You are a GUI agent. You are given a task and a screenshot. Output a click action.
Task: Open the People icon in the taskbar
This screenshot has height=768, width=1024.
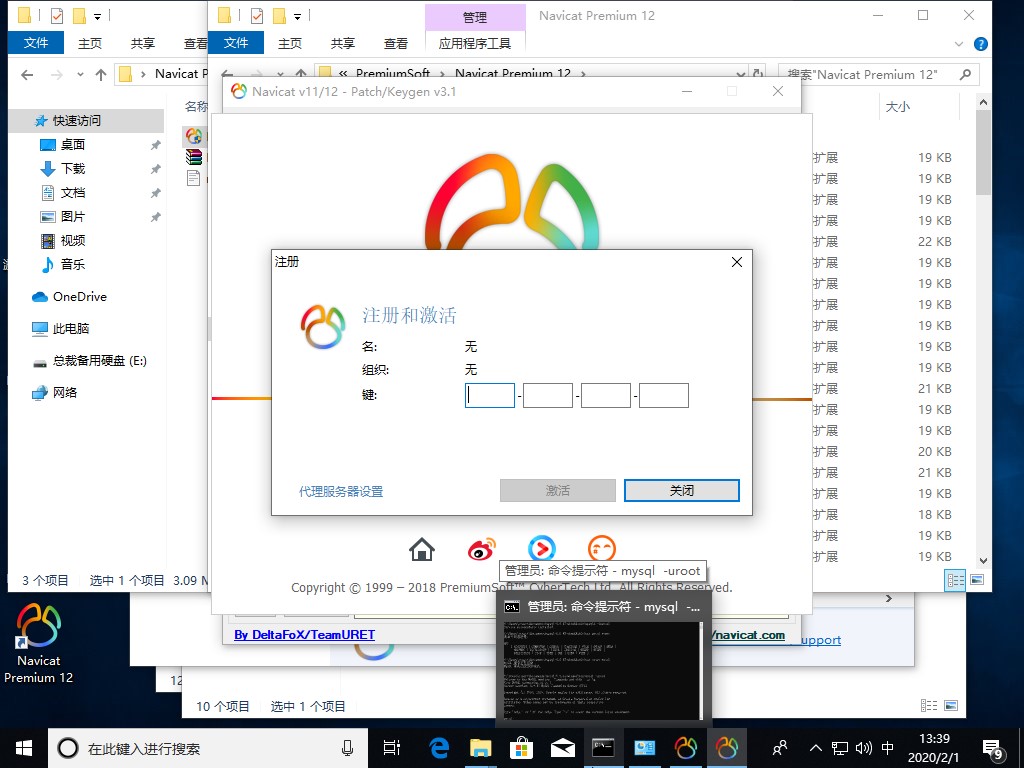[x=780, y=748]
